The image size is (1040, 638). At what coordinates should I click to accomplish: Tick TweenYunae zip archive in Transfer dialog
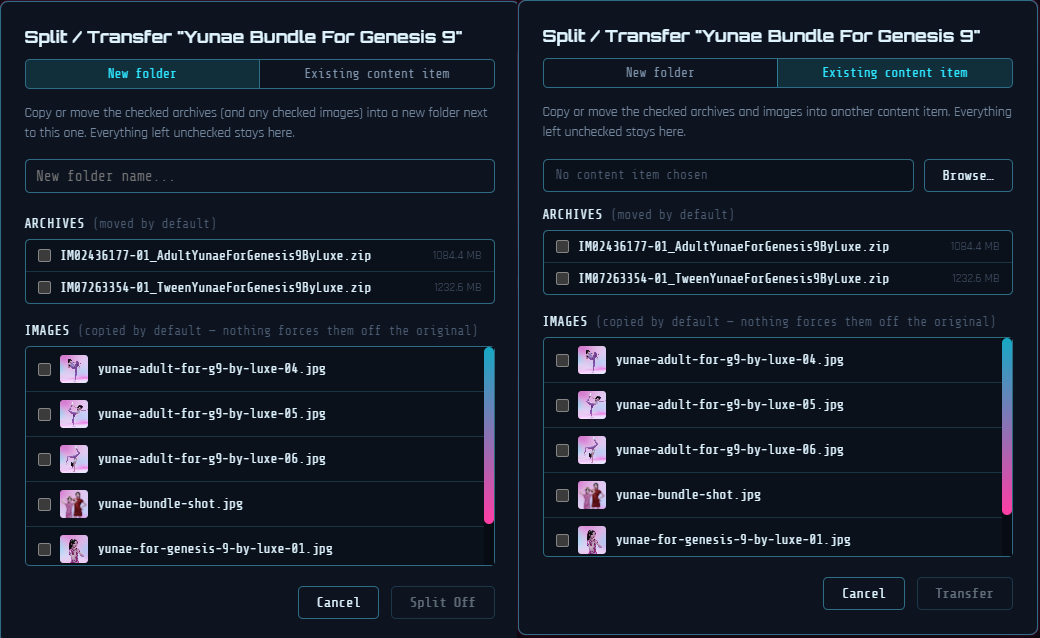[562, 279]
